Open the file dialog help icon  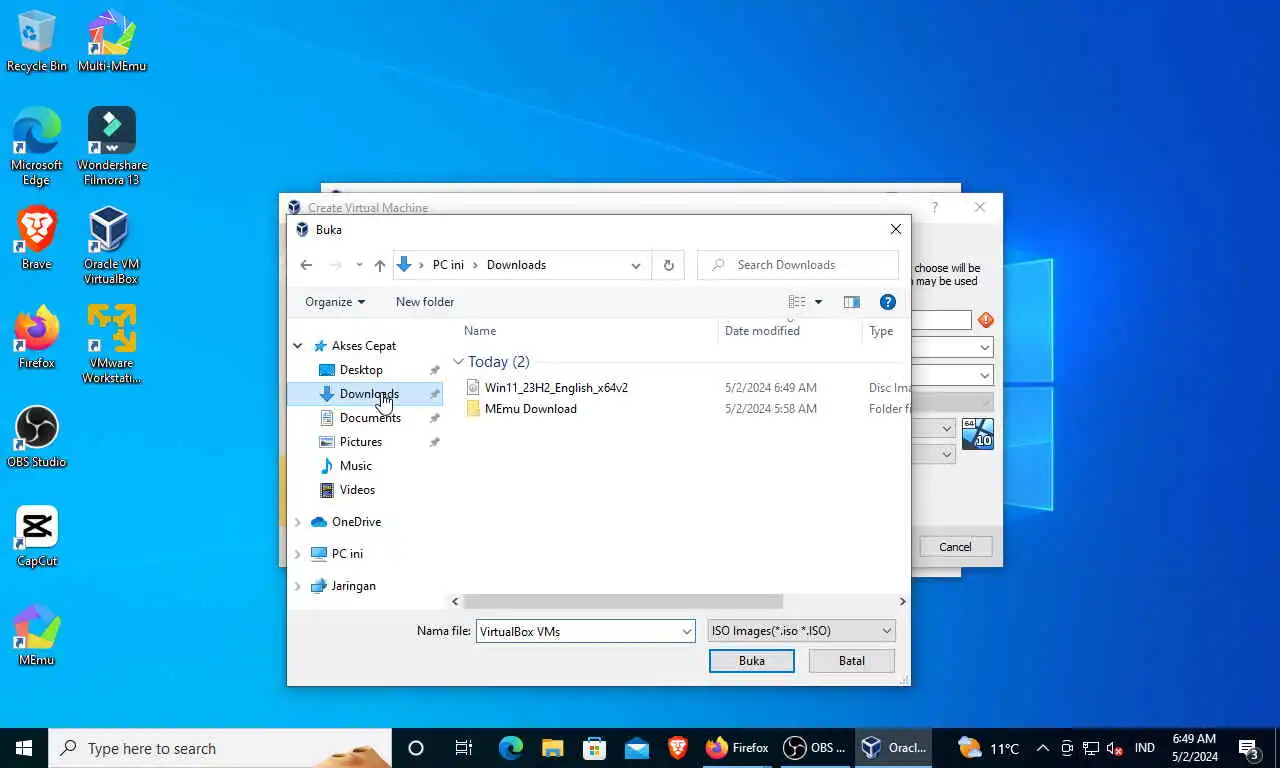point(887,302)
